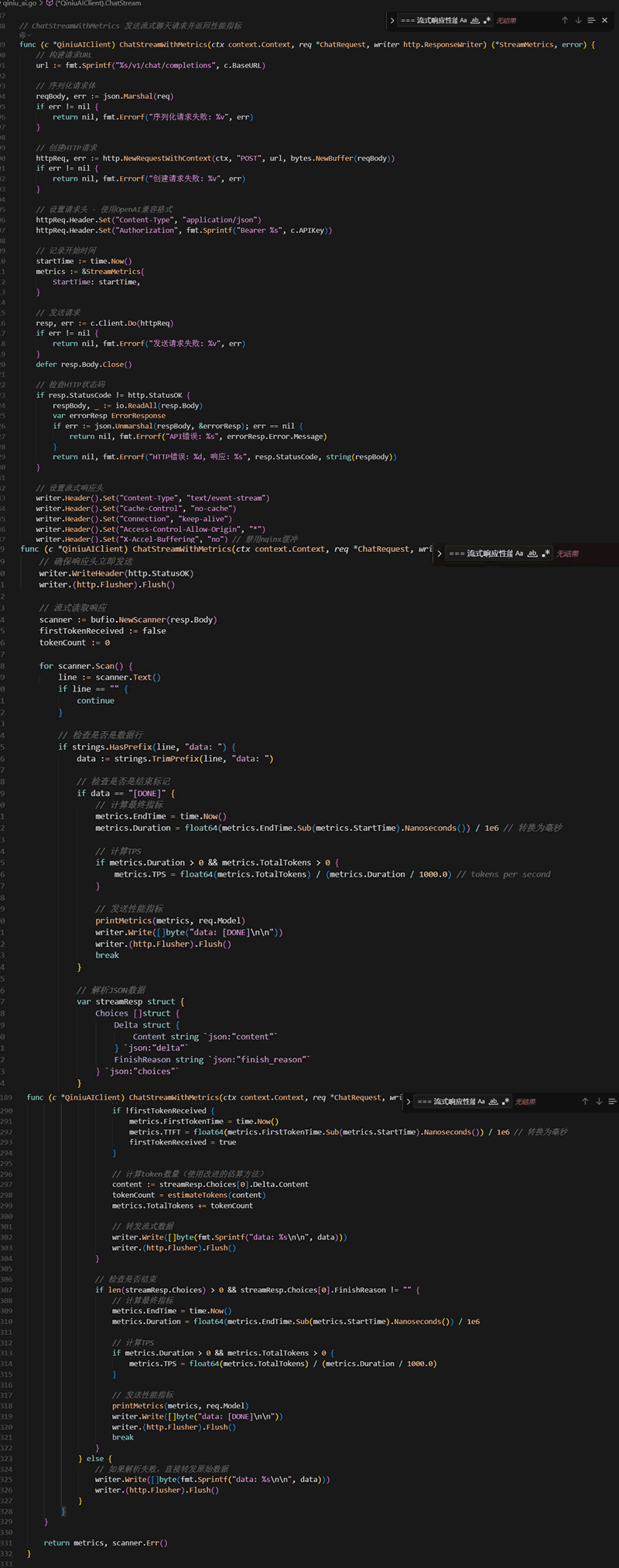Click previous match arrow in bottom find bar

[x=585, y=1101]
